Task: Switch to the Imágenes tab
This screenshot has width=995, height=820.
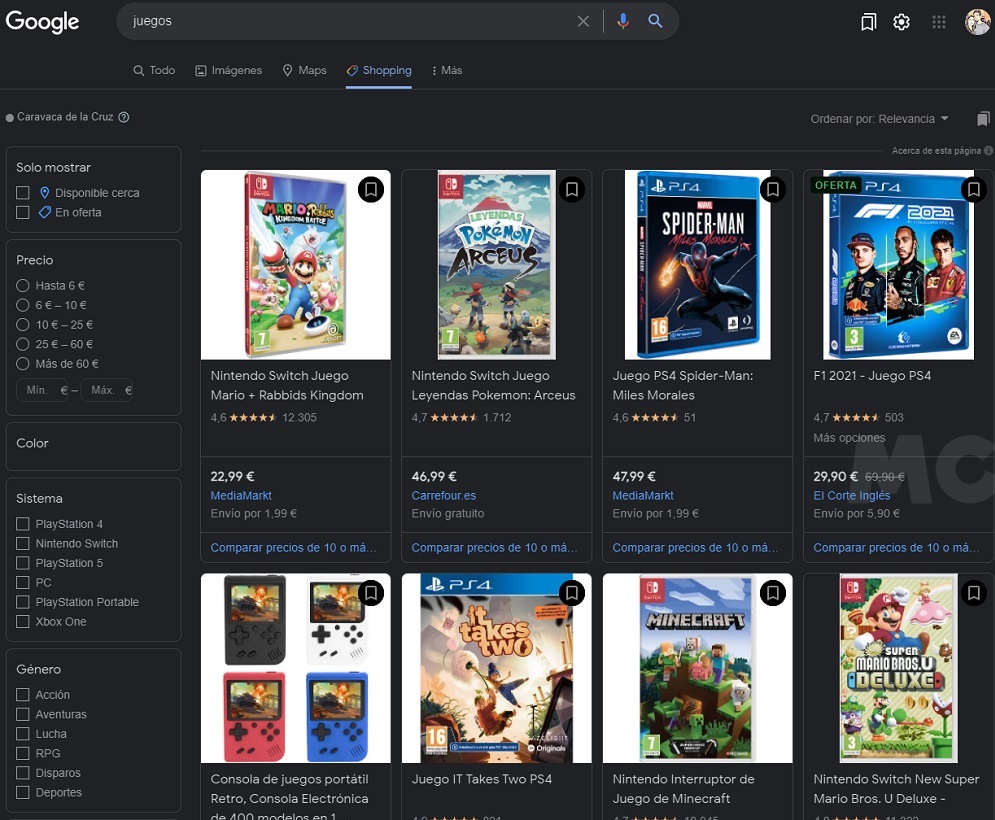Action: (x=228, y=71)
